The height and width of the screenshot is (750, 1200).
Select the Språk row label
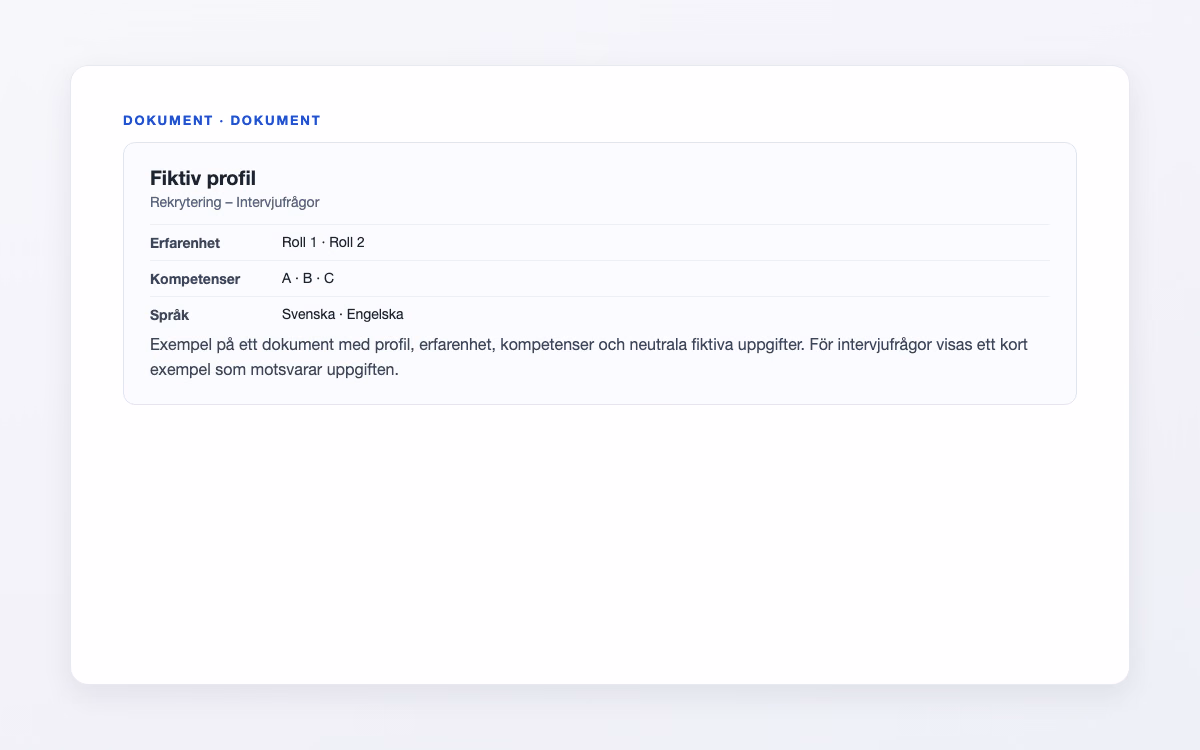[x=170, y=315]
